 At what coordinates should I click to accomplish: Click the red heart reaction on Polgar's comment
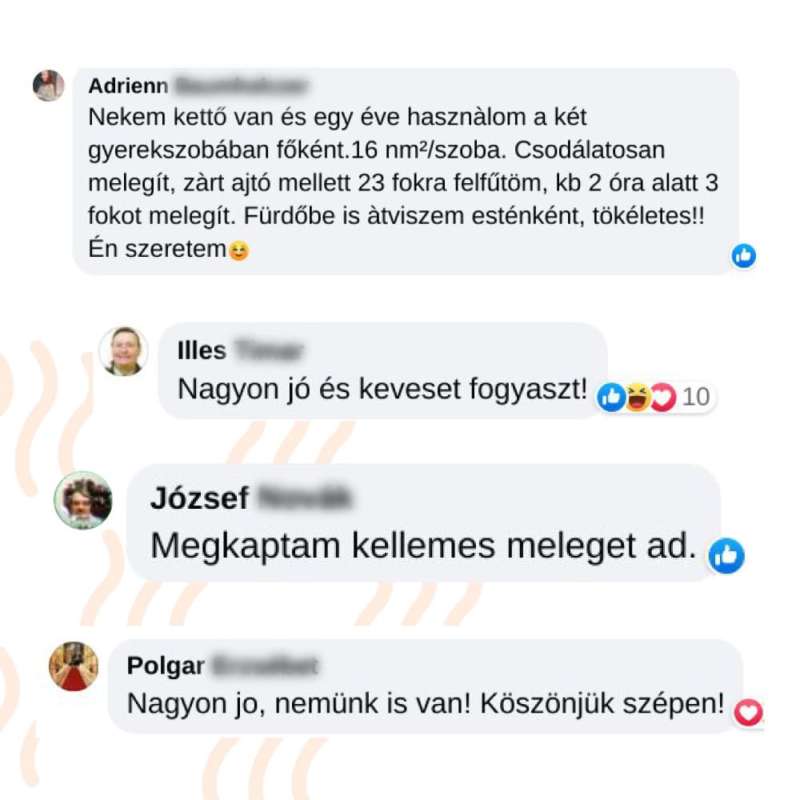[748, 713]
